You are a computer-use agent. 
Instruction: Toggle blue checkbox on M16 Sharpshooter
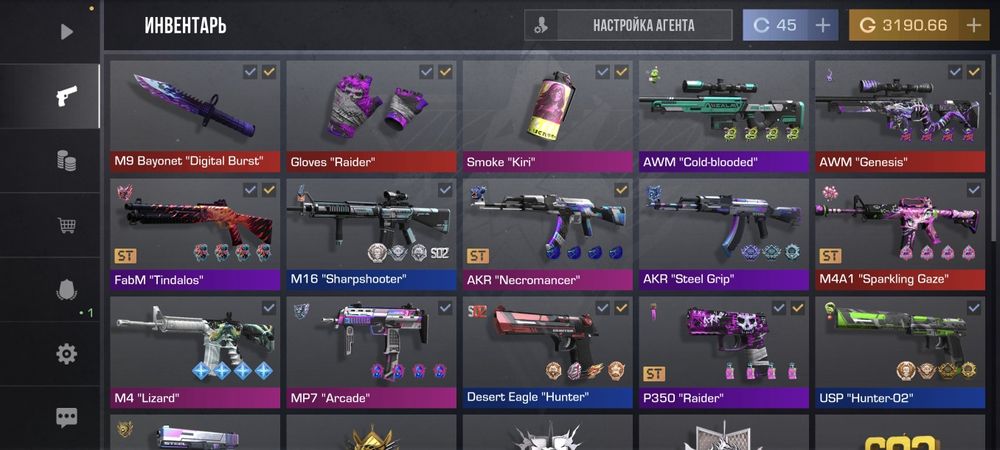coord(445,190)
